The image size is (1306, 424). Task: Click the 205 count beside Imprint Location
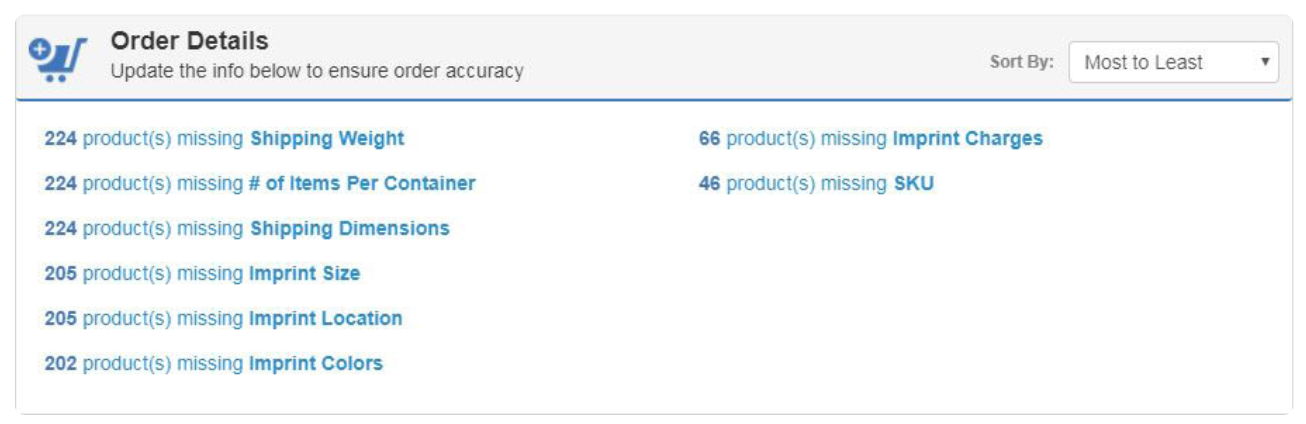60,319
